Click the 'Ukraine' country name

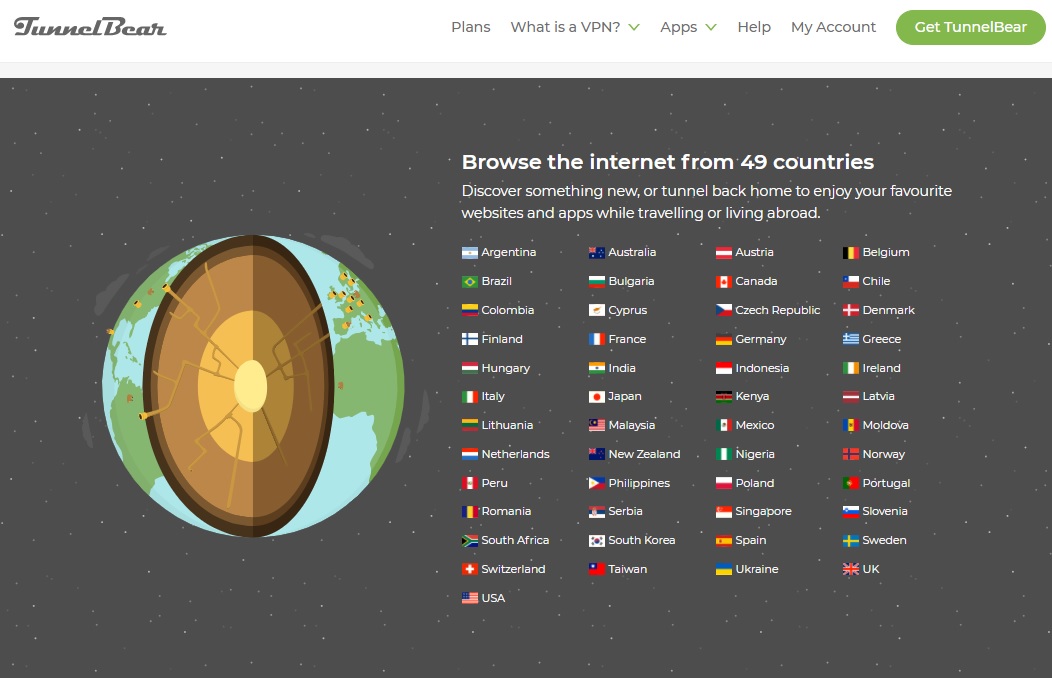757,569
